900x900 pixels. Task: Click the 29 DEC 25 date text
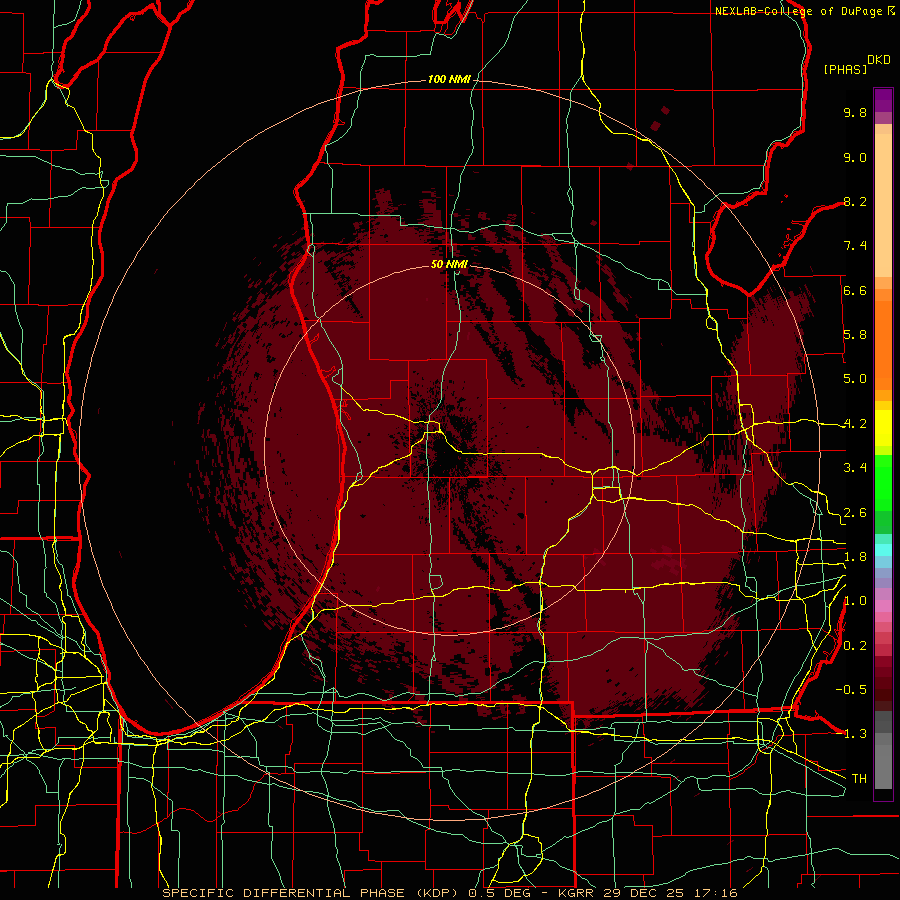click(645, 893)
